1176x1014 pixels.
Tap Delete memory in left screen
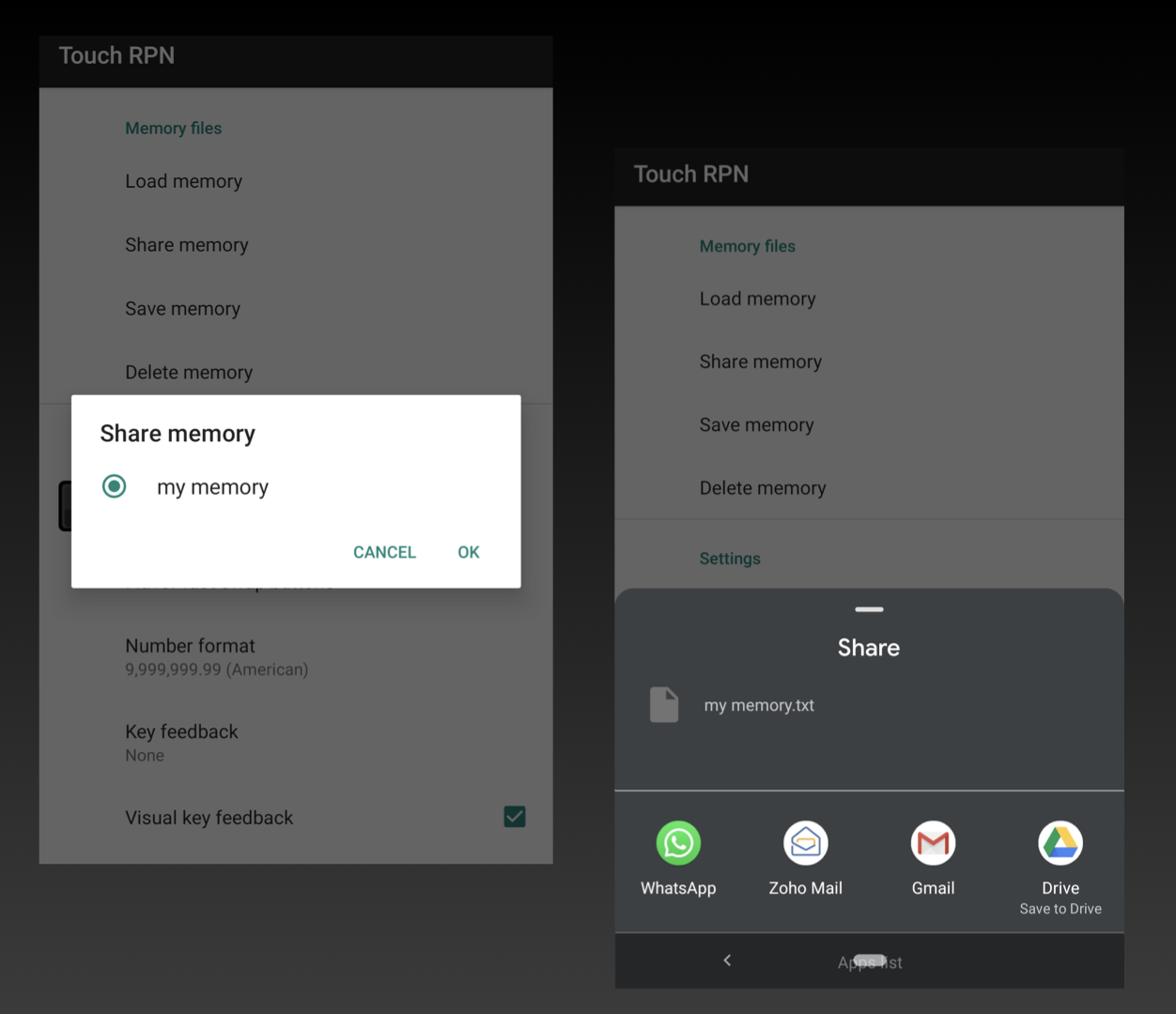[296, 373]
